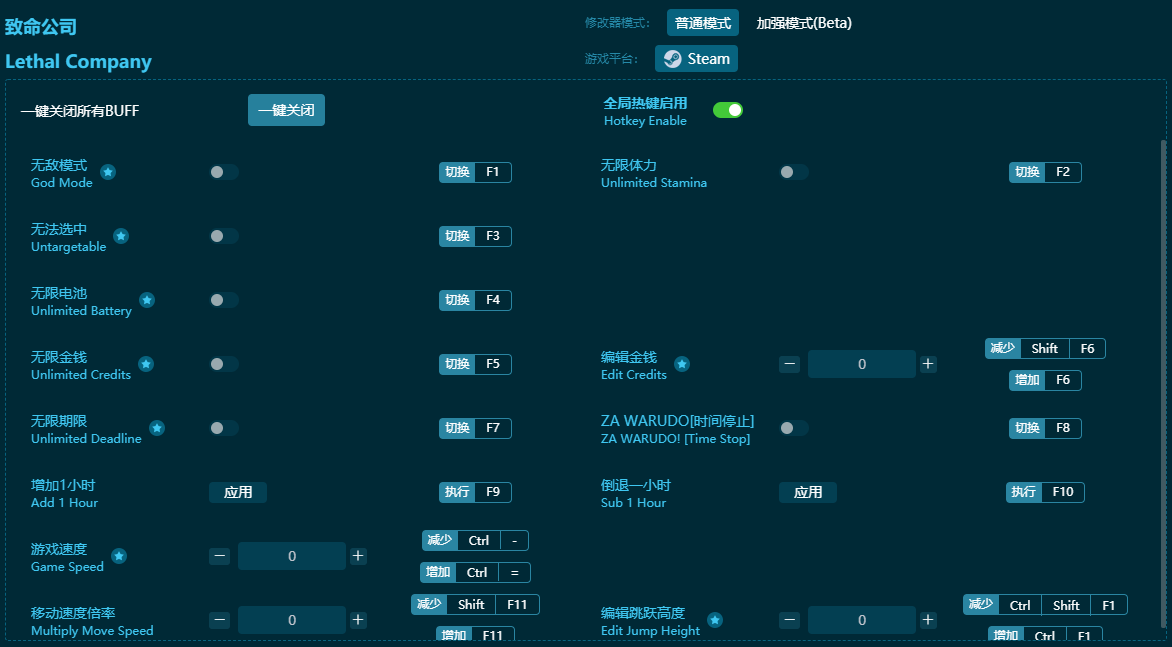
Task: Click the 减少 Shift F11 move speed hotkey
Action: coord(475,604)
